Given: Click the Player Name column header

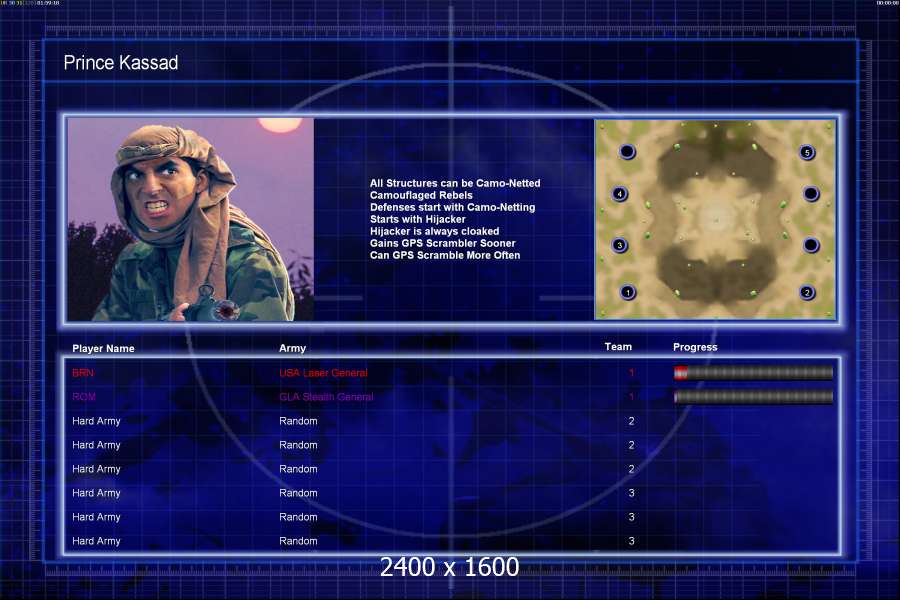Looking at the screenshot, I should pyautogui.click(x=103, y=349).
